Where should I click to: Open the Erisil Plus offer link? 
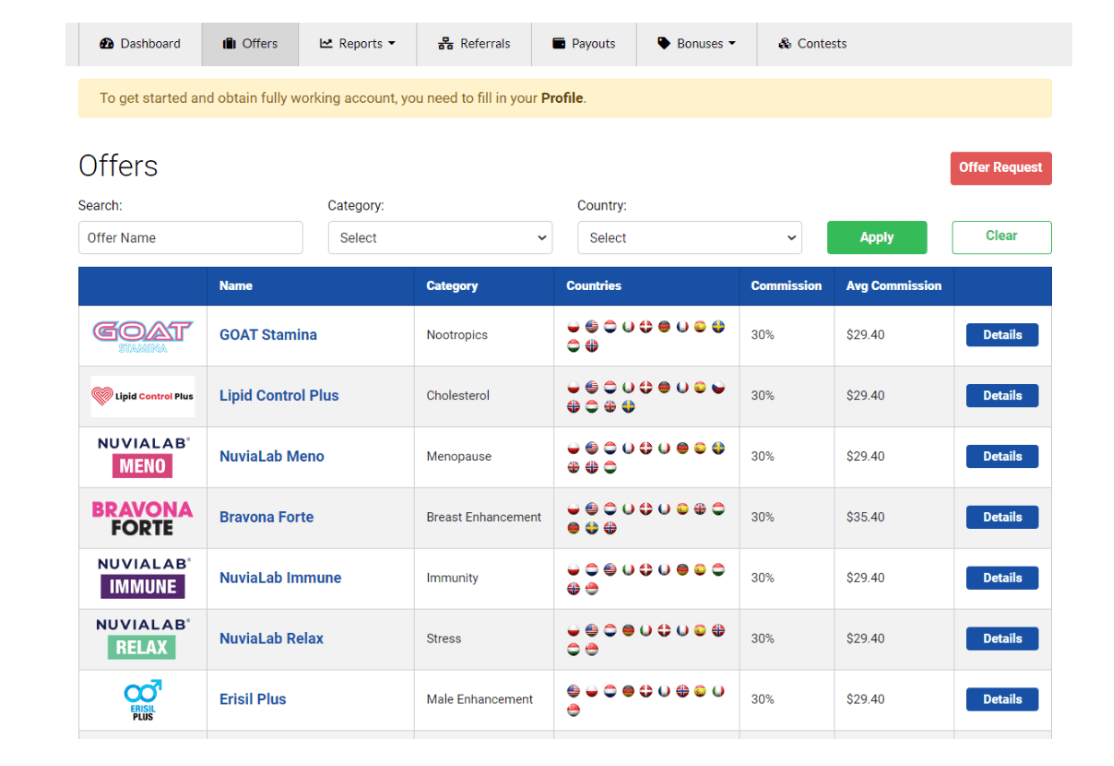pos(252,699)
